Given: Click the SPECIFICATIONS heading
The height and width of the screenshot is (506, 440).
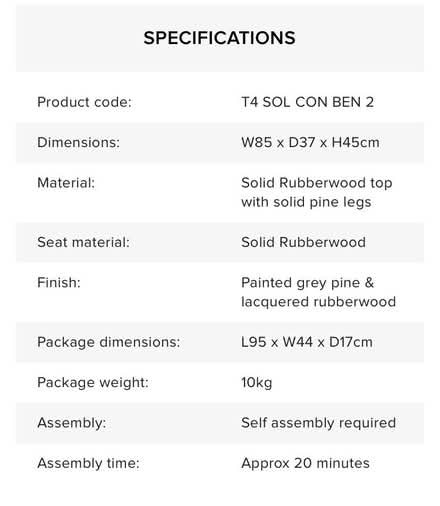Looking at the screenshot, I should pos(219,38).
